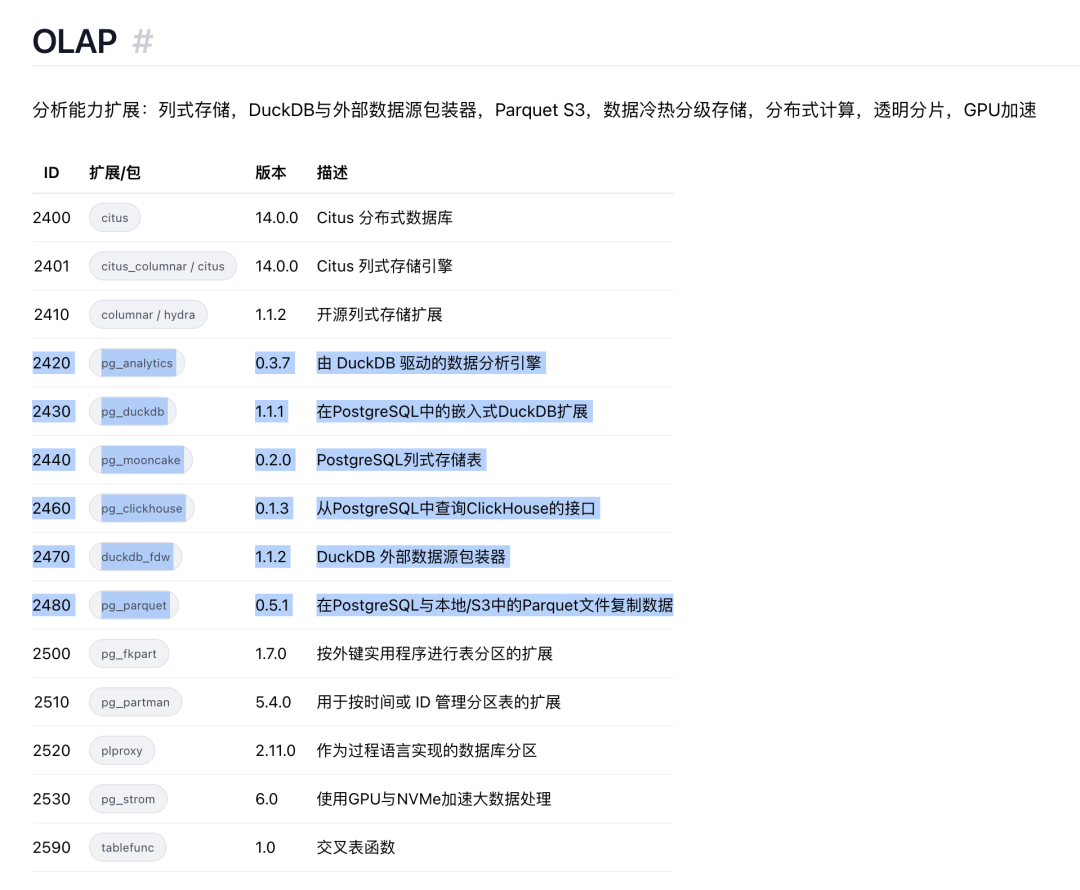Click ID cell 2530

pyautogui.click(x=52, y=799)
